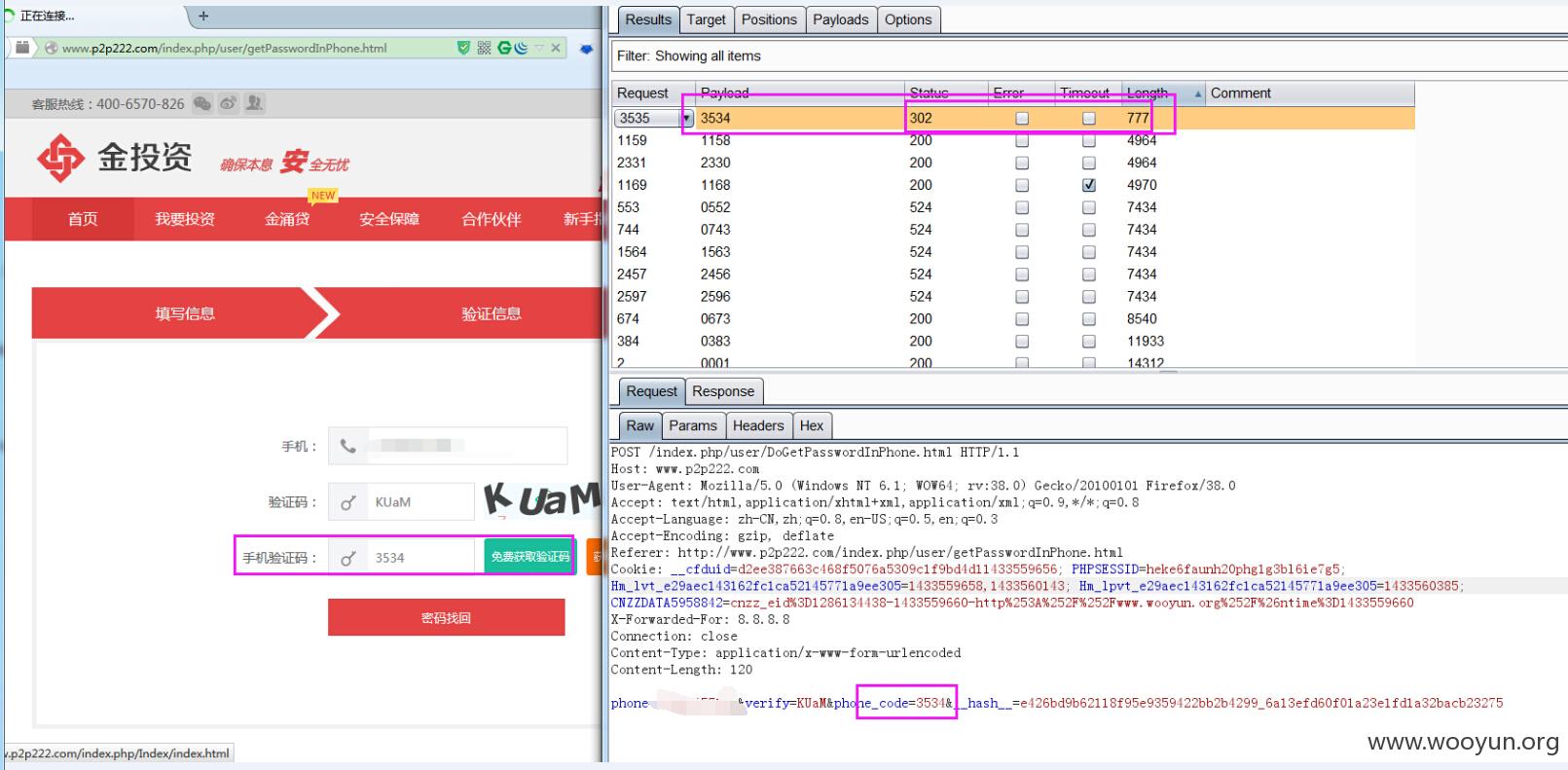Click key icon in 验证码 field
The height and width of the screenshot is (770, 1568).
click(x=347, y=502)
